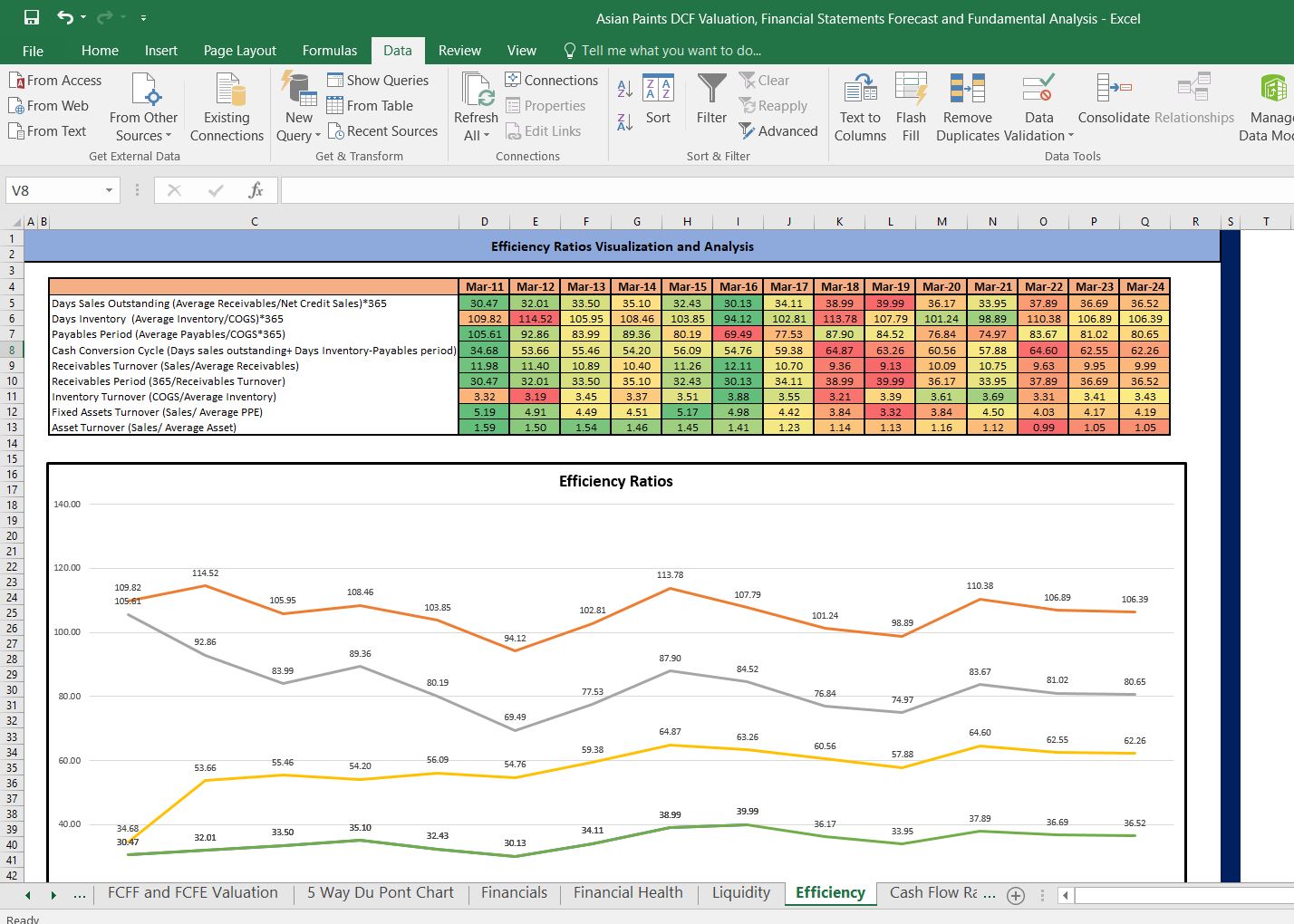
Task: Click Cash Conversion Cycle row label
Action: pyautogui.click(x=254, y=351)
